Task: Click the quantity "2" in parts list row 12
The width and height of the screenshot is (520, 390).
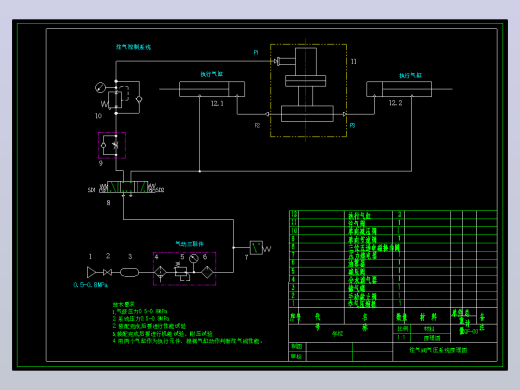Action: [399, 215]
